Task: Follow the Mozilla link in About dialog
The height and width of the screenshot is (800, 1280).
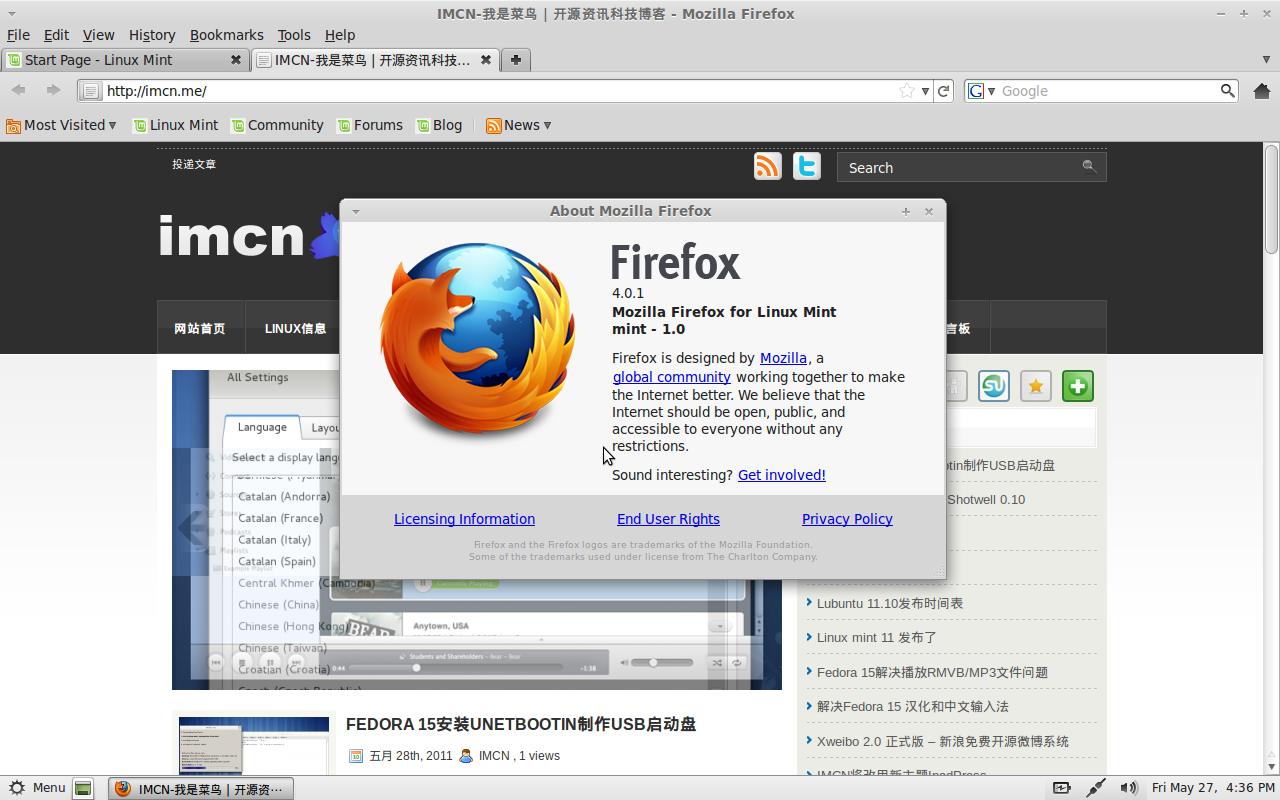Action: pyautogui.click(x=783, y=358)
